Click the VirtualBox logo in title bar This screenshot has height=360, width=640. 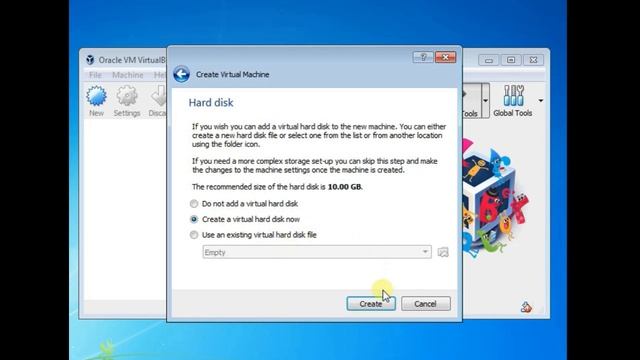[x=90, y=60]
